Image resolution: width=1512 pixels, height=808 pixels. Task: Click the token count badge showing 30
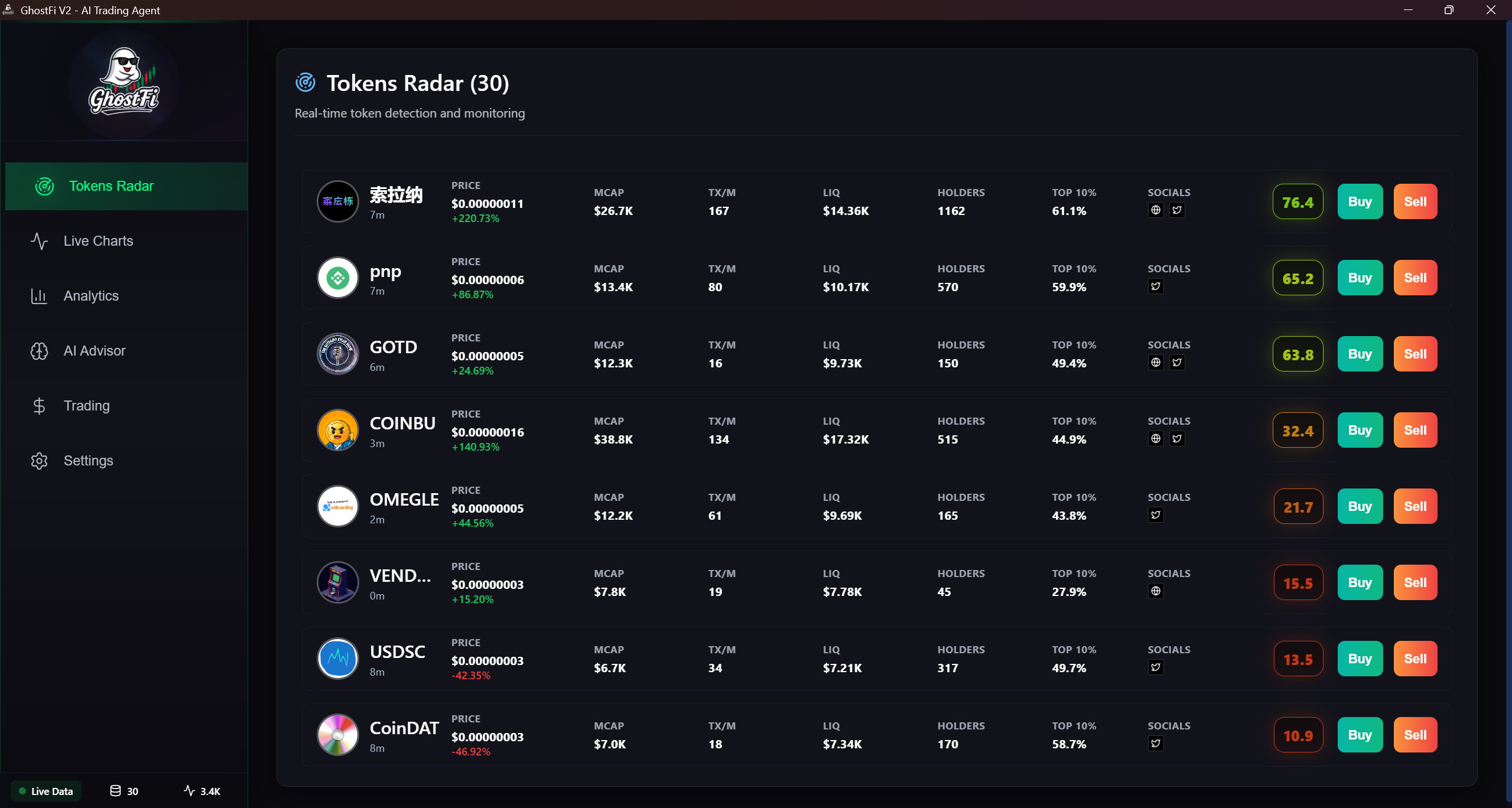pyautogui.click(x=123, y=791)
